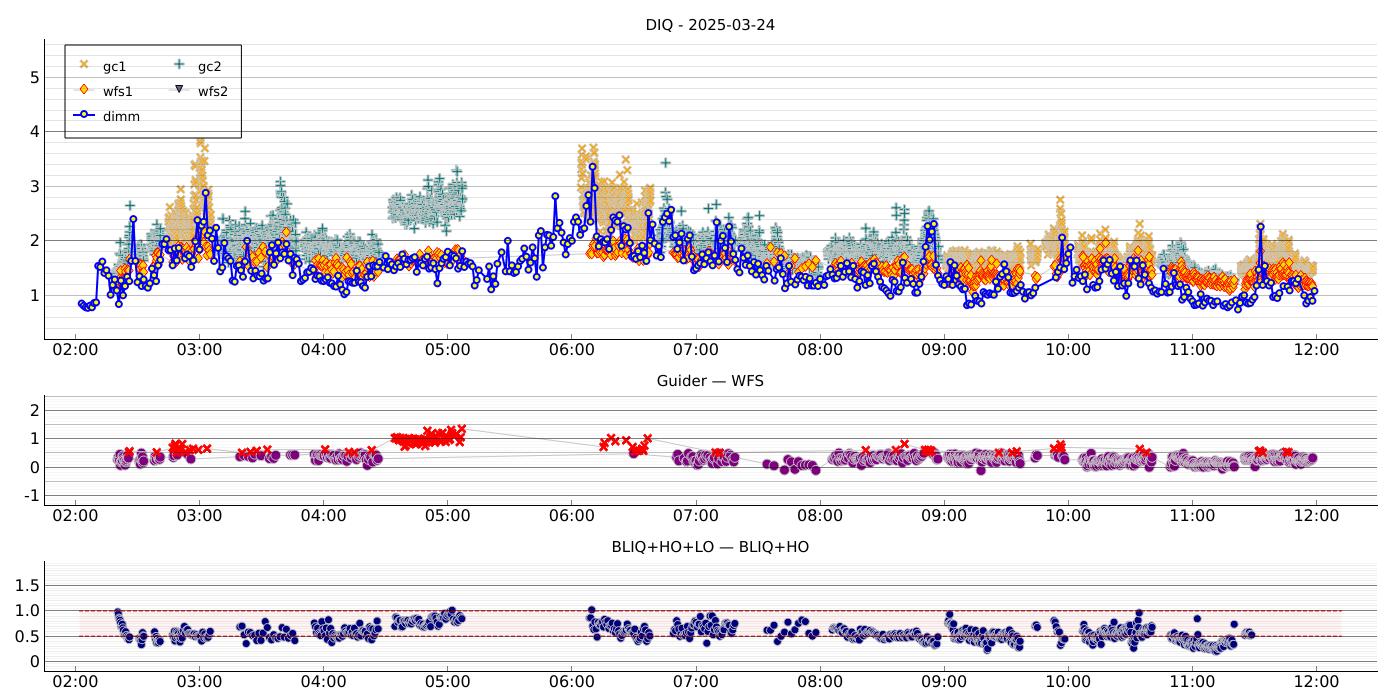Screen dimensions: 1400x700
Task: Click the '12:00' time label under BLIQ plot
Action: (1316, 682)
